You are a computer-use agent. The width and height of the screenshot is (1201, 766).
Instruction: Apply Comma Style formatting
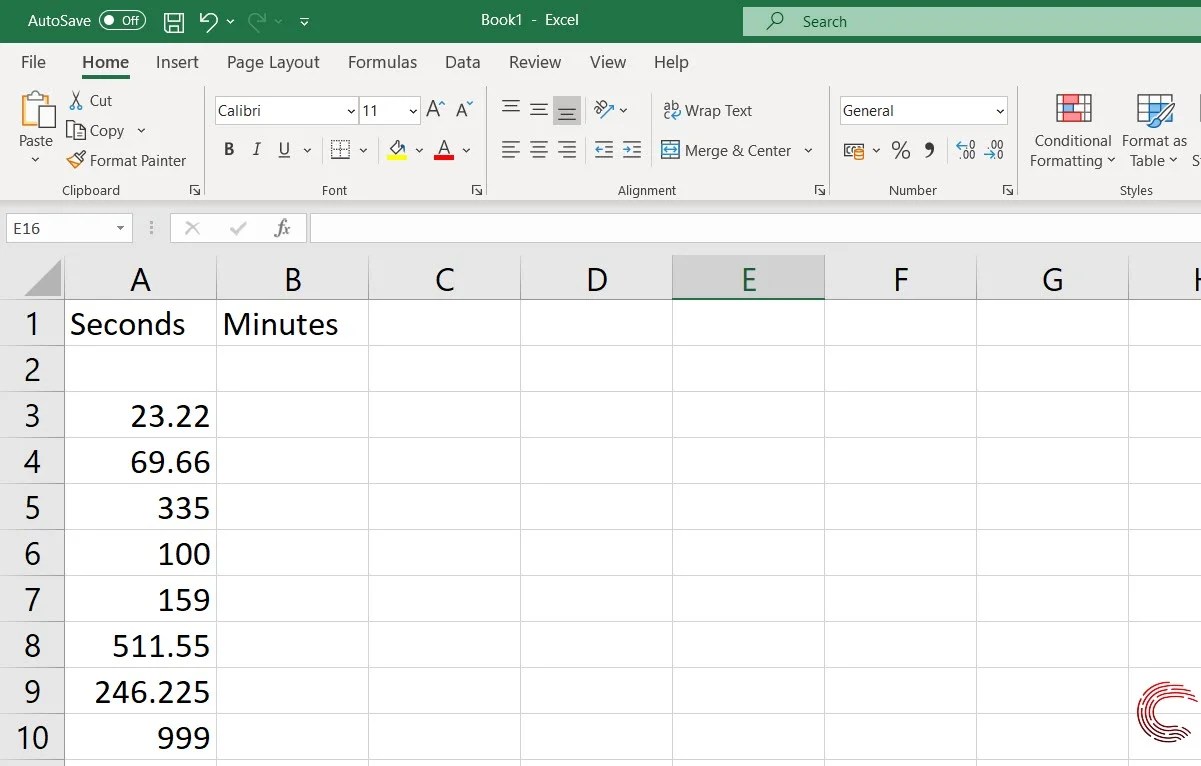930,150
